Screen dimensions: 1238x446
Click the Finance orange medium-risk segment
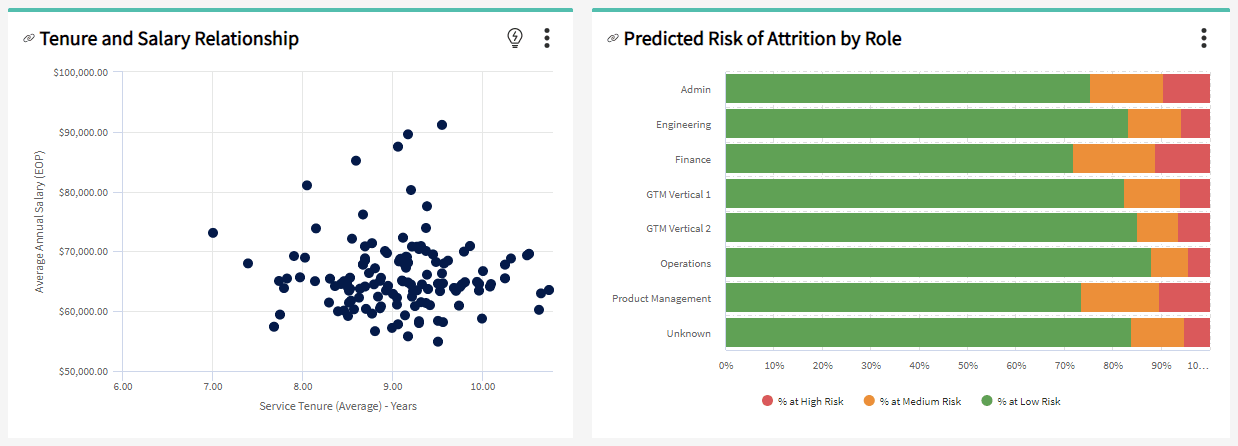[1113, 158]
